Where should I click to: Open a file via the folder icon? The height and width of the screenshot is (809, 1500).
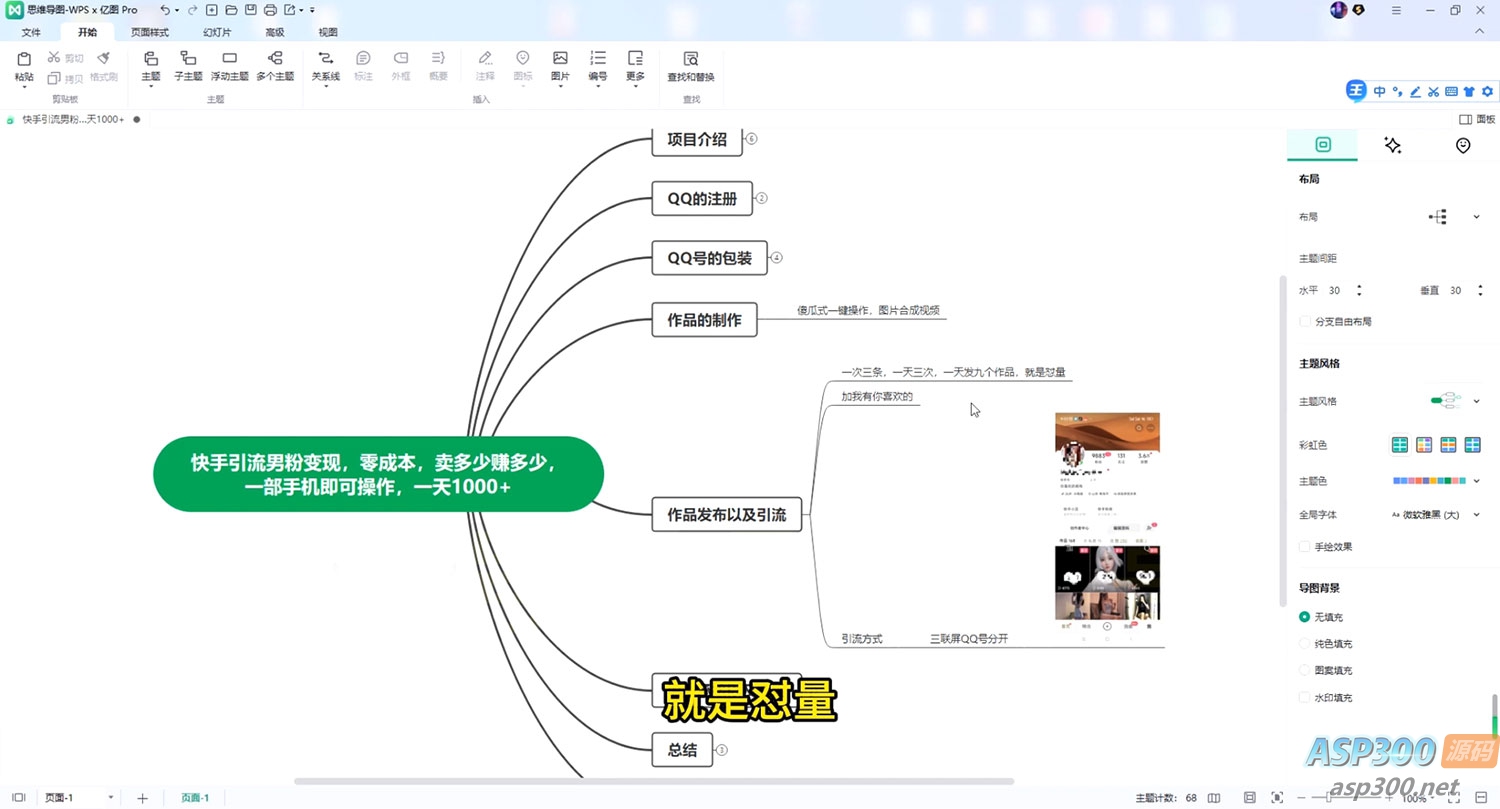click(231, 10)
